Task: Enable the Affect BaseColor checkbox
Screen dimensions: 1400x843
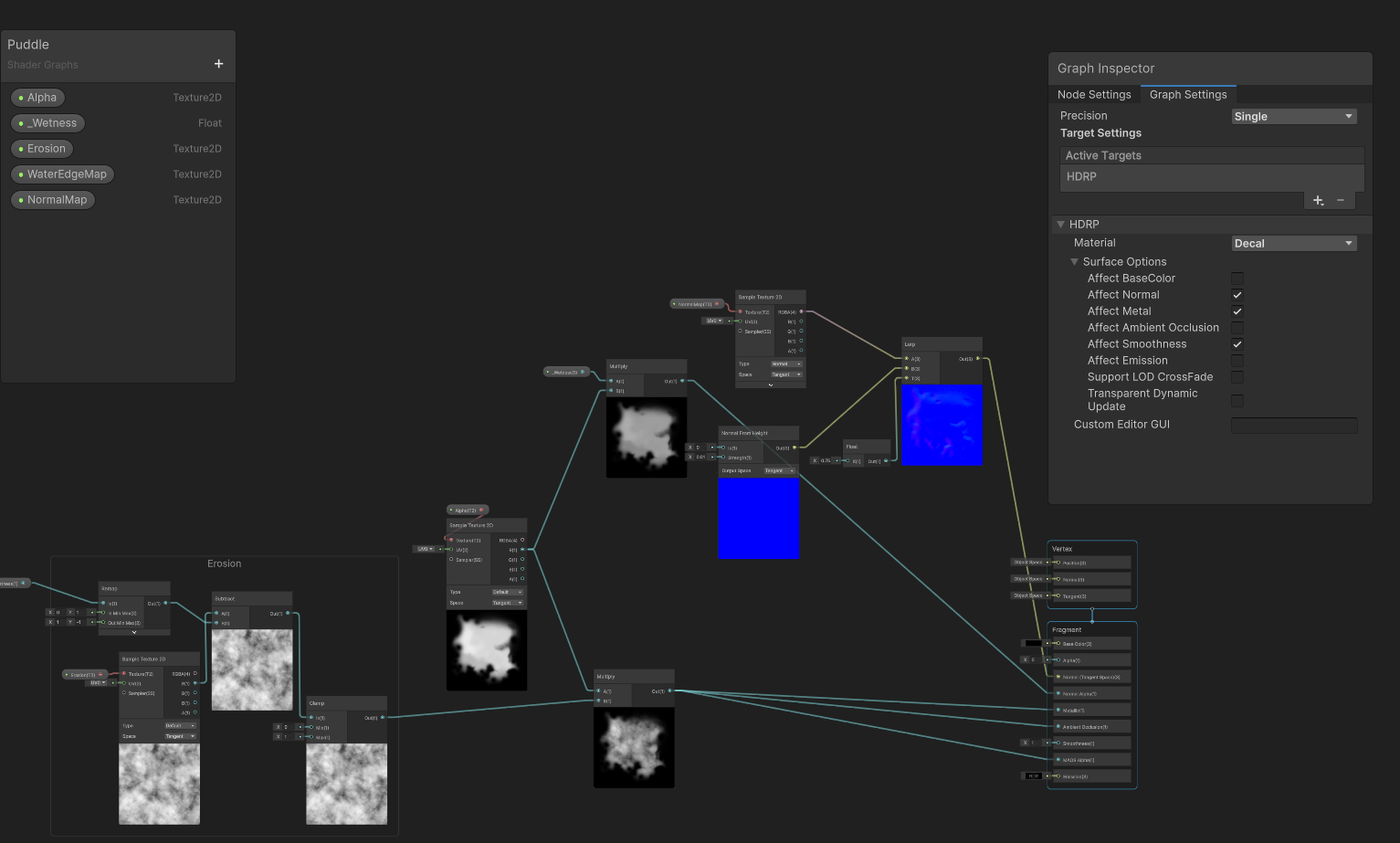Action: point(1237,279)
